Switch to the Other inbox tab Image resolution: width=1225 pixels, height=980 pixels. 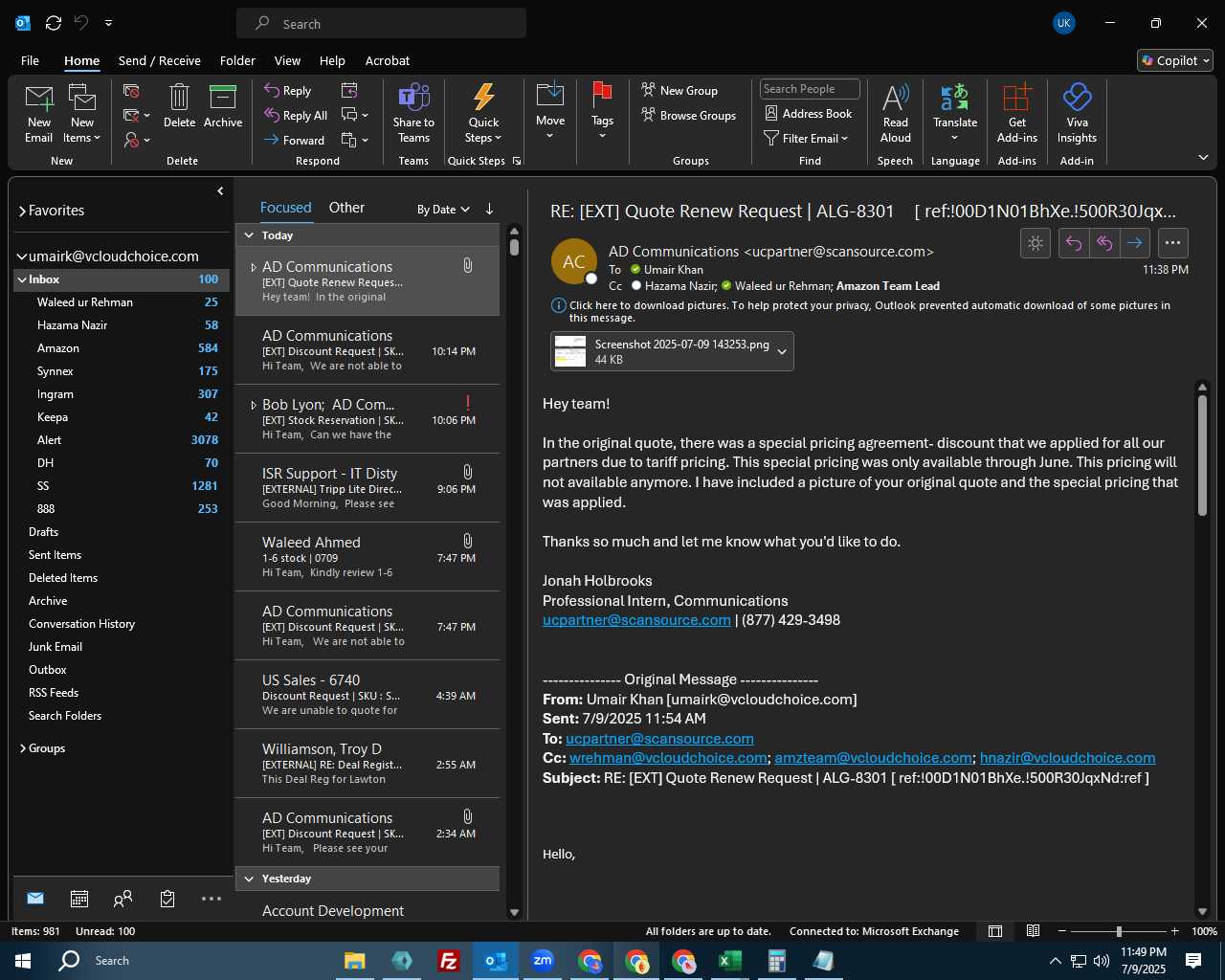(346, 208)
